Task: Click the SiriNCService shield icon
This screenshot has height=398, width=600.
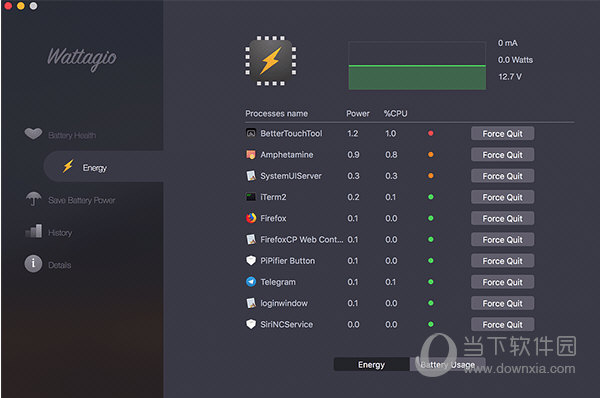Action: 251,324
